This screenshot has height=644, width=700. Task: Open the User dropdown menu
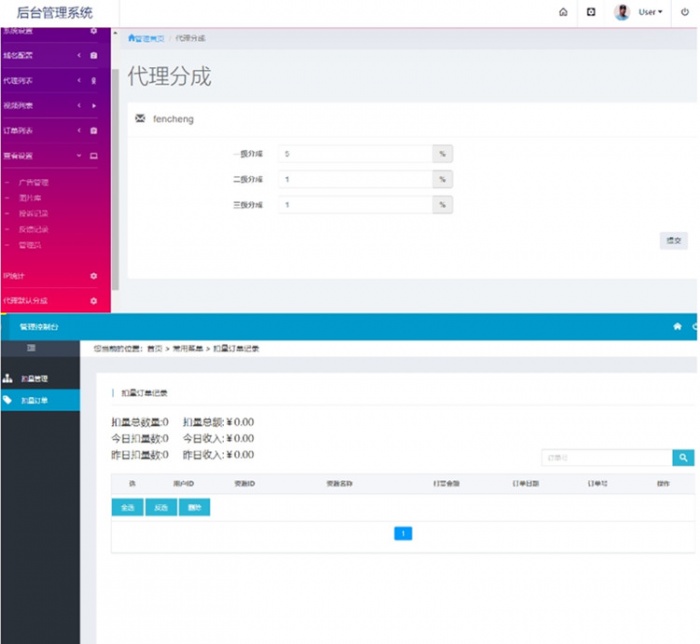[650, 12]
